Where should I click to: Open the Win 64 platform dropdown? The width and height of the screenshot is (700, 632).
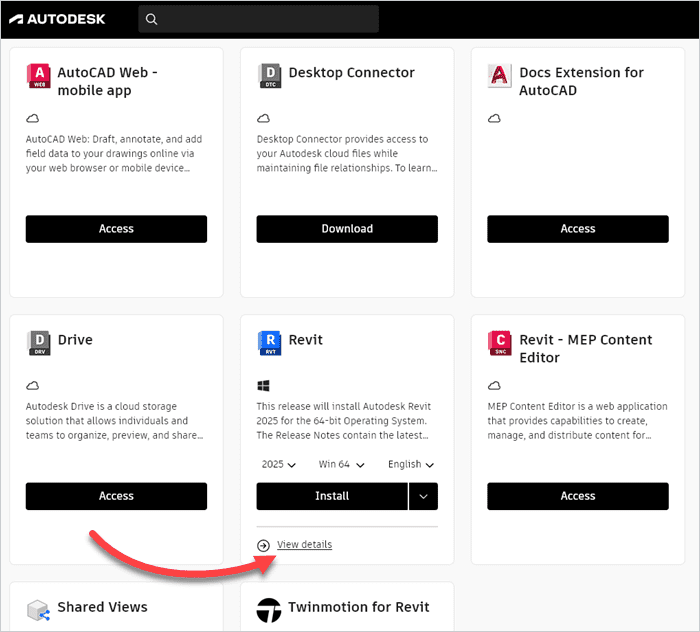[x=342, y=464]
